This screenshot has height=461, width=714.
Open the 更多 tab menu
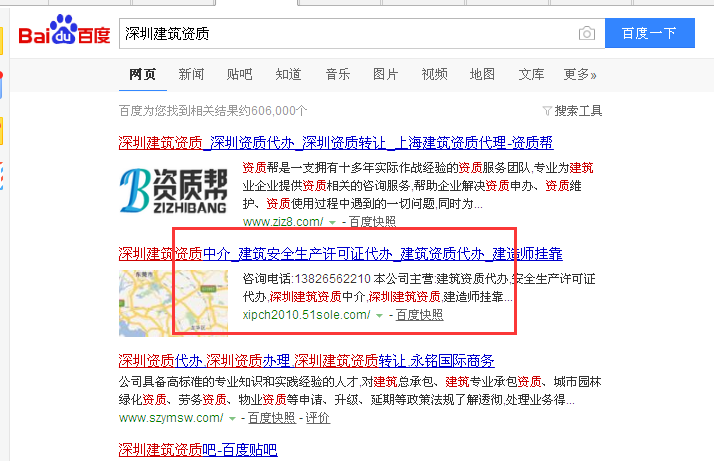coord(579,75)
